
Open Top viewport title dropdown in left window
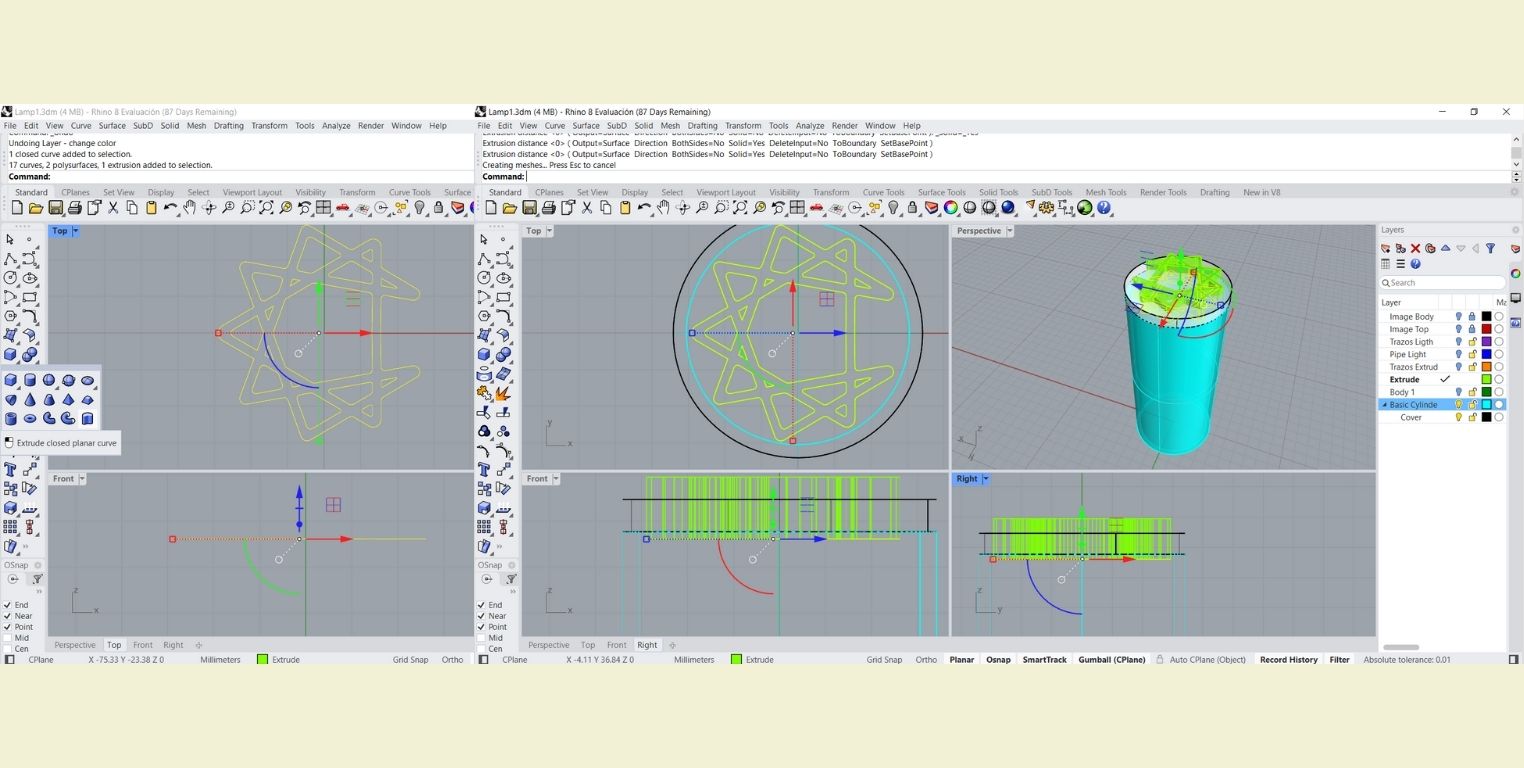75,231
